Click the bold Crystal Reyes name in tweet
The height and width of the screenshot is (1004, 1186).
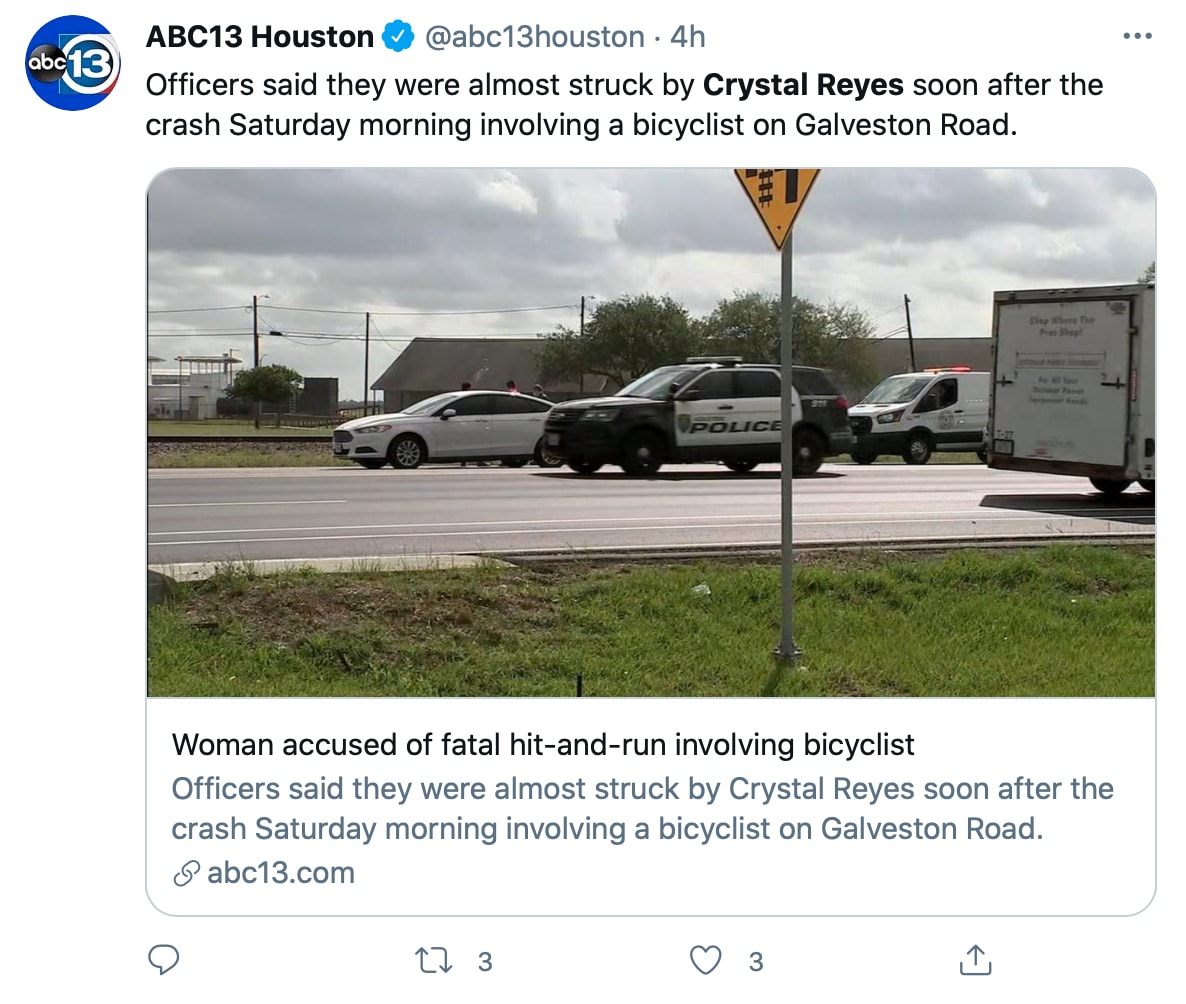click(803, 85)
